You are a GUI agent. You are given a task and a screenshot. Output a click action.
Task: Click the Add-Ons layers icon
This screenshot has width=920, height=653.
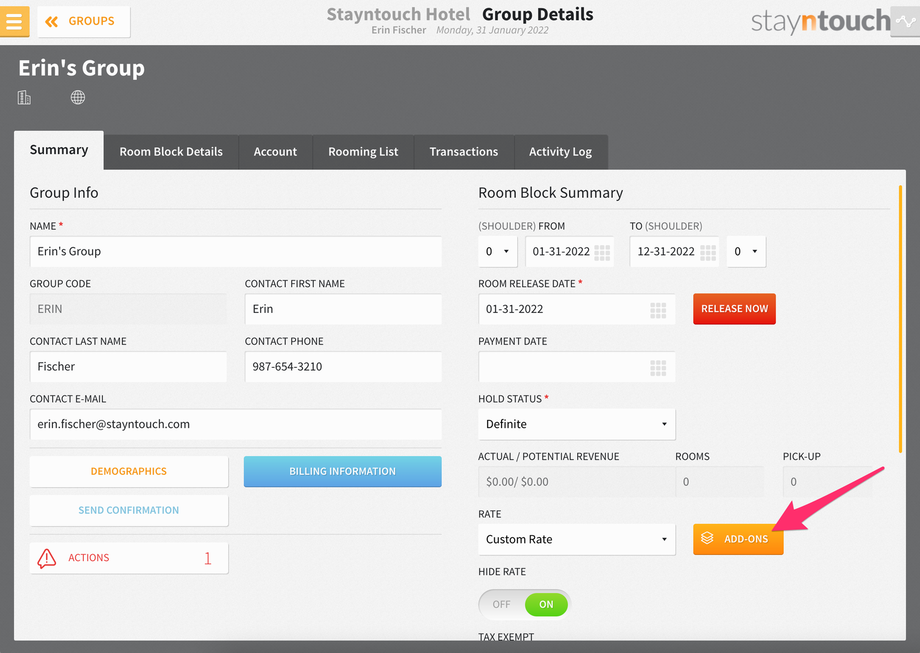click(707, 538)
